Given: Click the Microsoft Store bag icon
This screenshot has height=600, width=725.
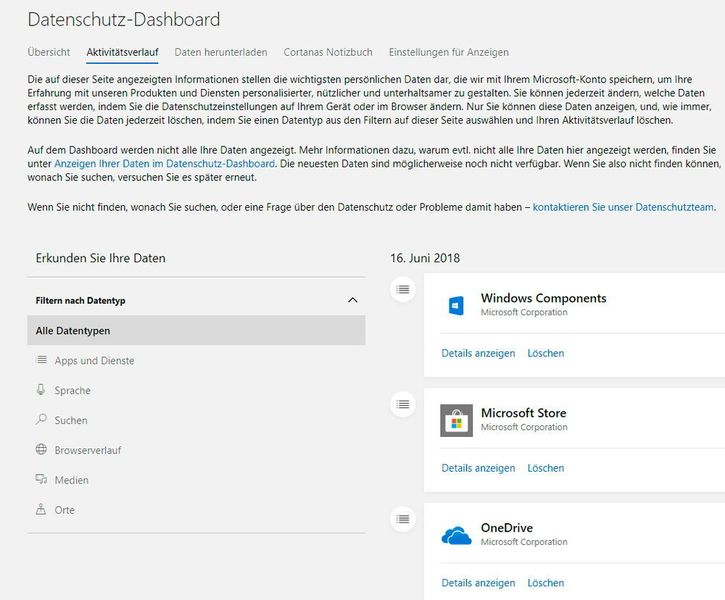Looking at the screenshot, I should coord(456,421).
